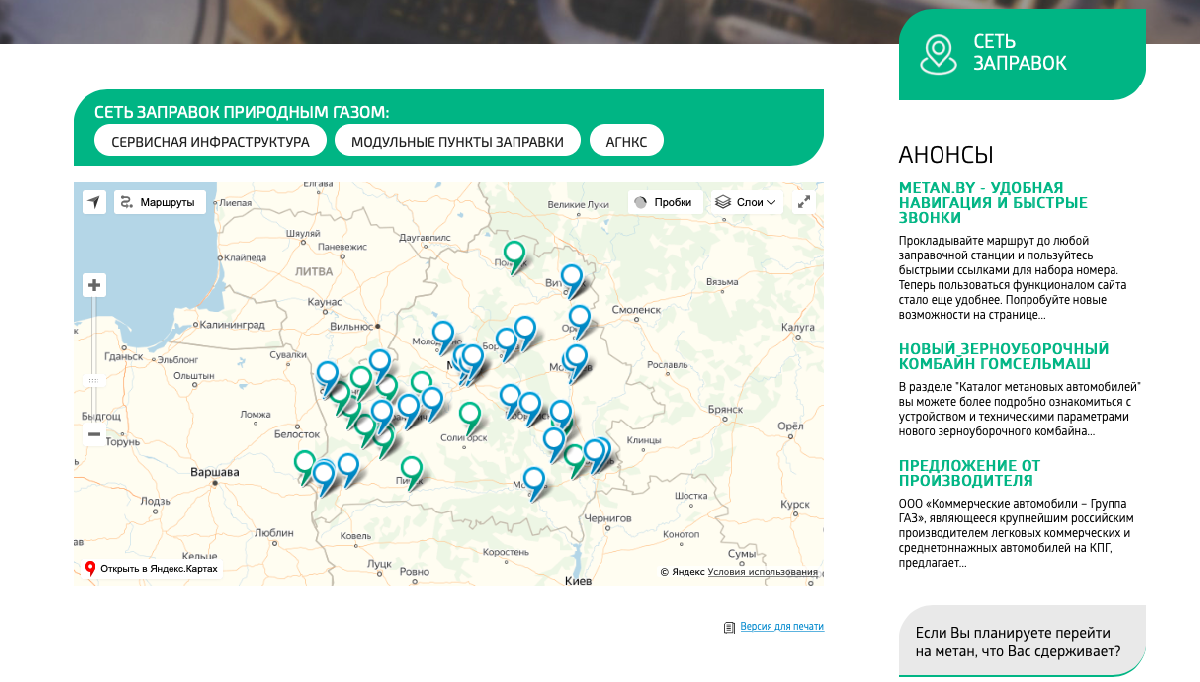Expand the map to fullscreen
Viewport: 1200px width, 682px height.
point(804,202)
